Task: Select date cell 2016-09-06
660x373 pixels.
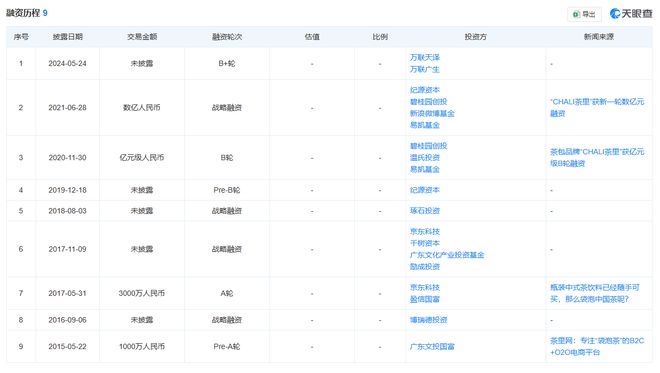Action: click(x=67, y=320)
